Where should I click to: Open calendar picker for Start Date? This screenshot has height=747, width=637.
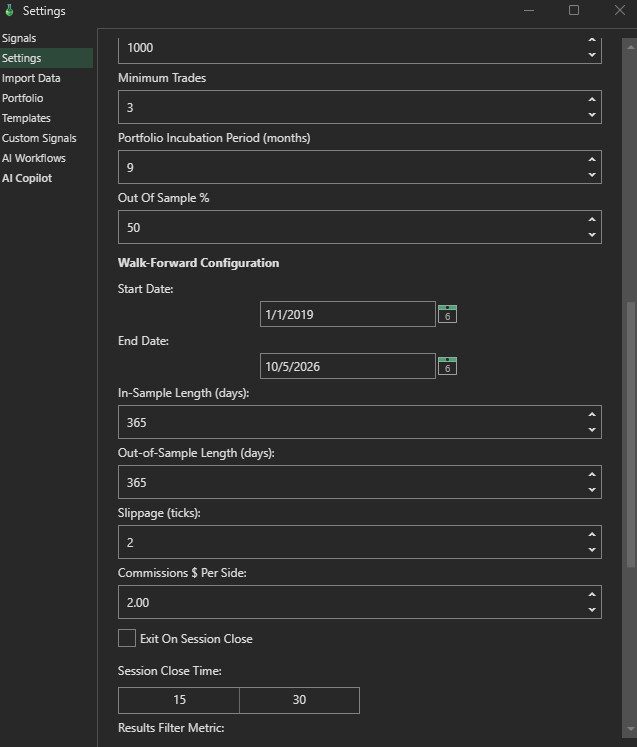coord(447,314)
